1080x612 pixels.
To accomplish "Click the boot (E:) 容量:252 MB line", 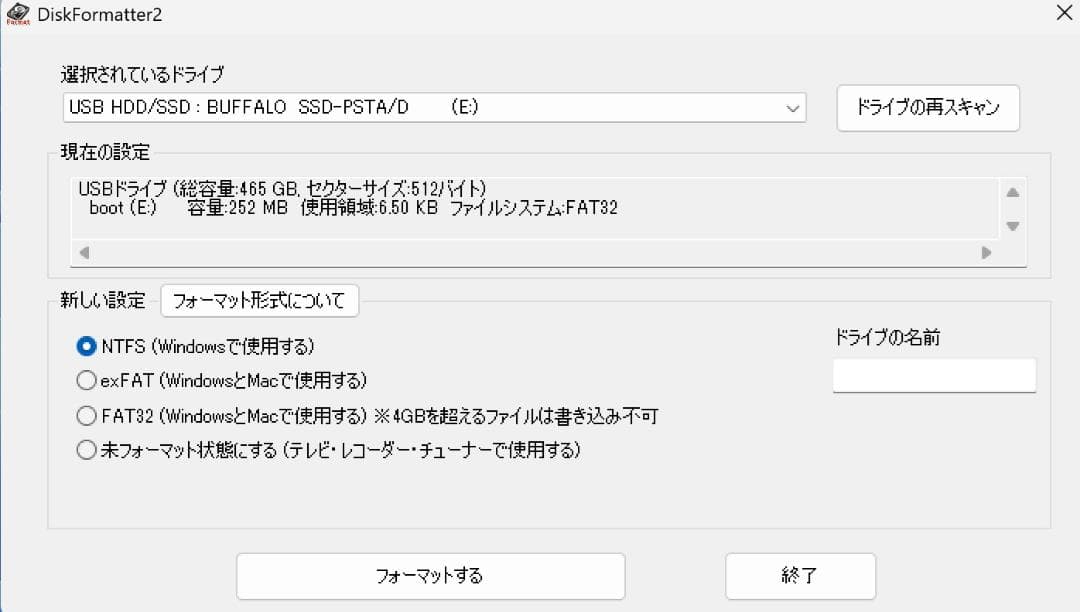I will [x=353, y=208].
